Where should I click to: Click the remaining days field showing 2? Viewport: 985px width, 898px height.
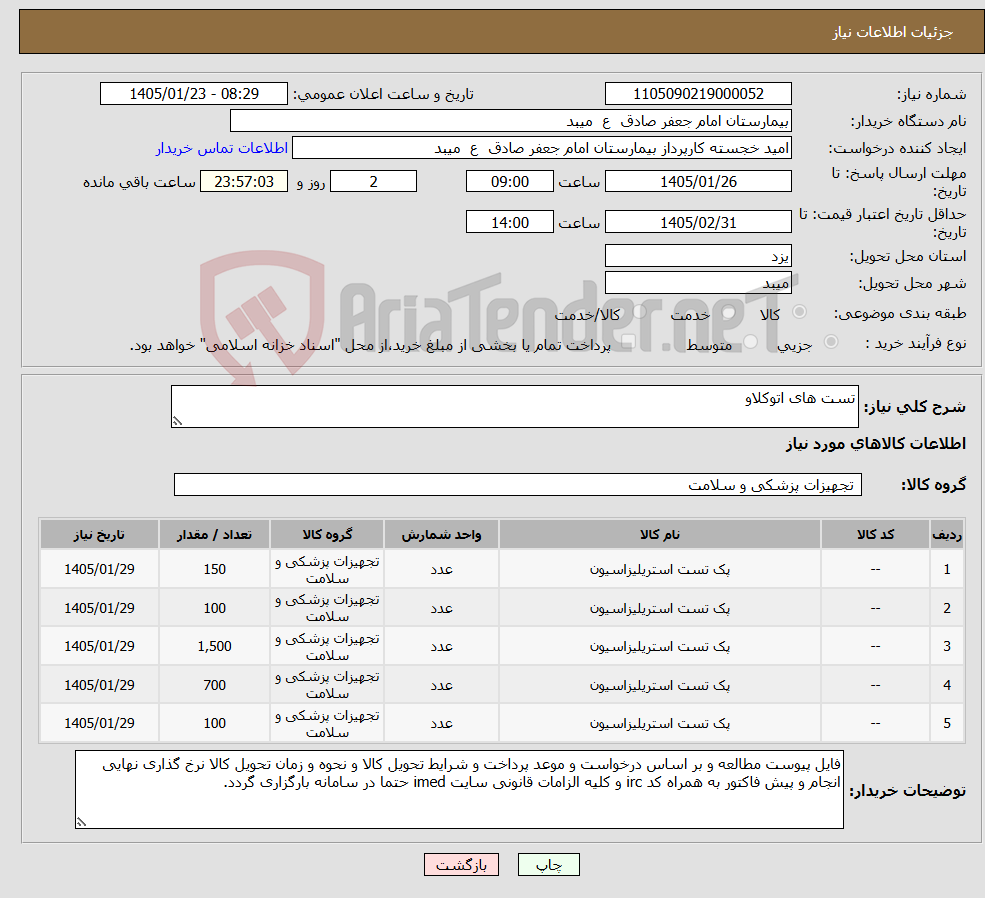pyautogui.click(x=373, y=181)
